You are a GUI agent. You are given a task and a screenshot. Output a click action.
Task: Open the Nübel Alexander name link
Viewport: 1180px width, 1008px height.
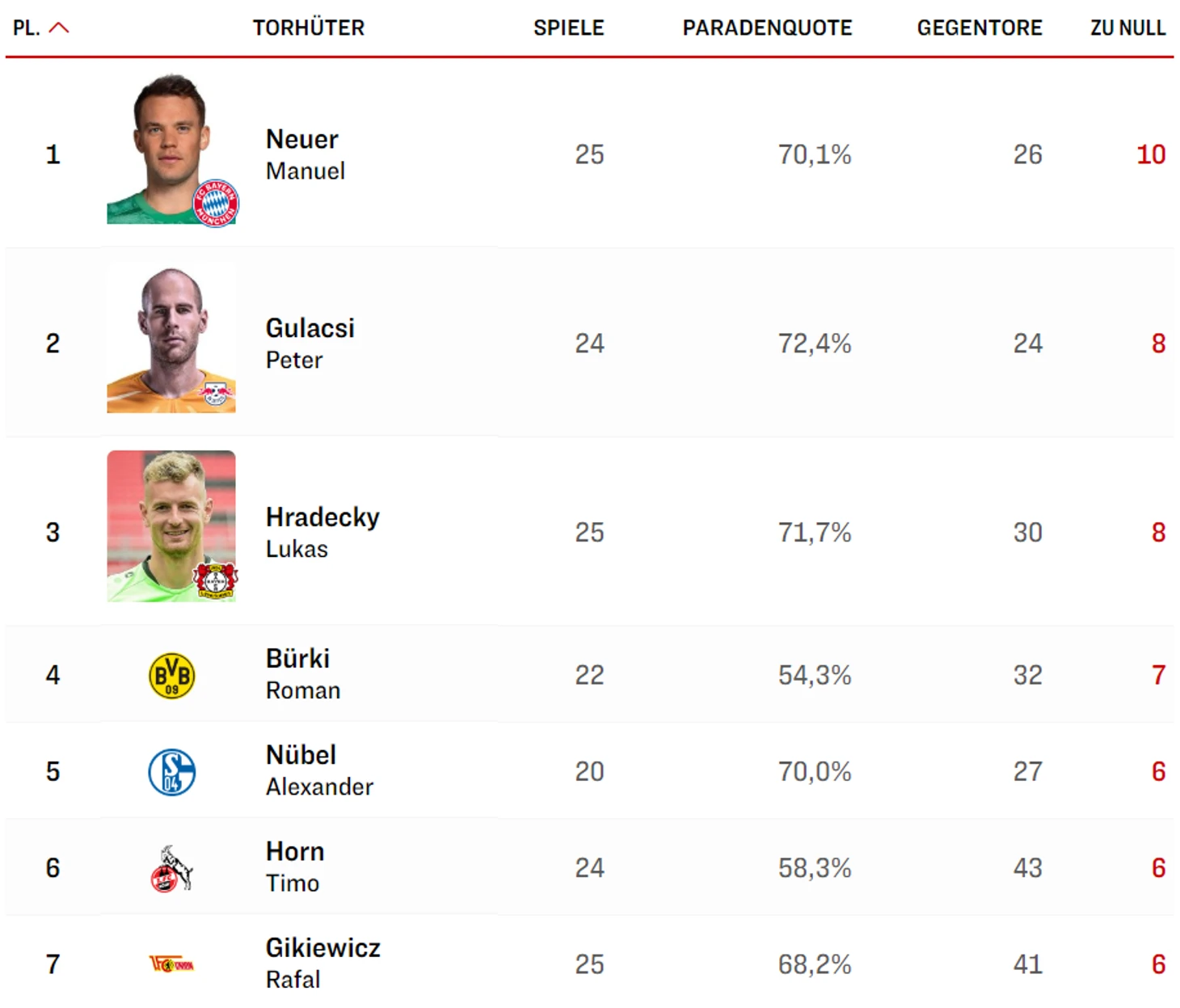click(319, 770)
